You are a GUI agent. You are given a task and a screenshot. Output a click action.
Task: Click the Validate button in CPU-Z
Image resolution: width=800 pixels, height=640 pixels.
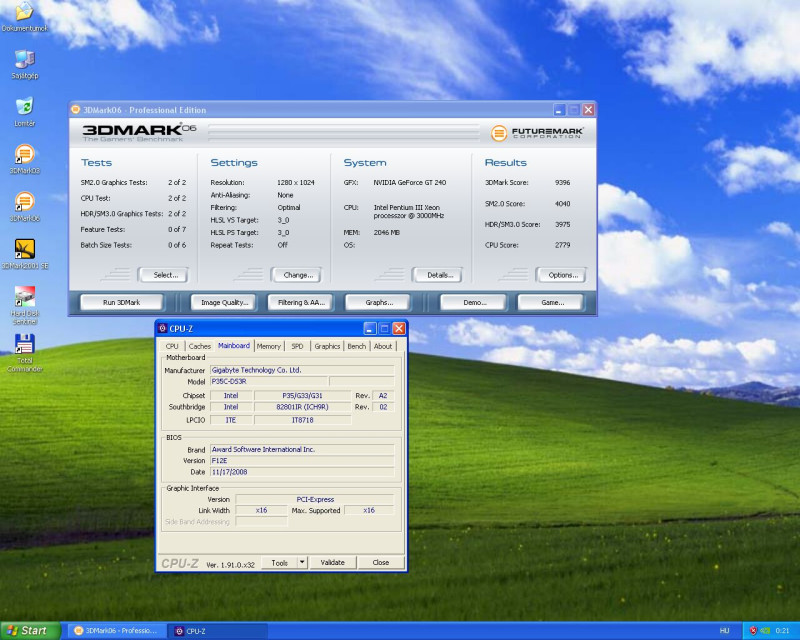point(332,562)
